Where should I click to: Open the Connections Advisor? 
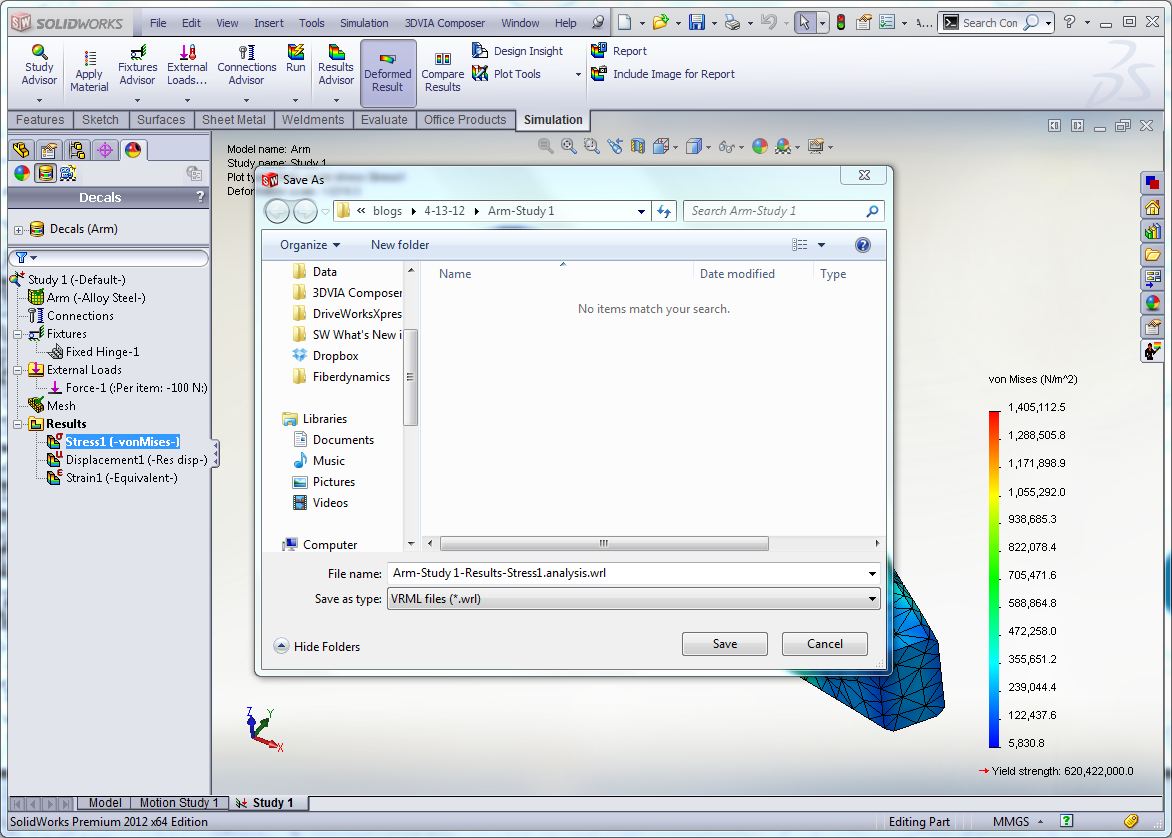(x=247, y=64)
